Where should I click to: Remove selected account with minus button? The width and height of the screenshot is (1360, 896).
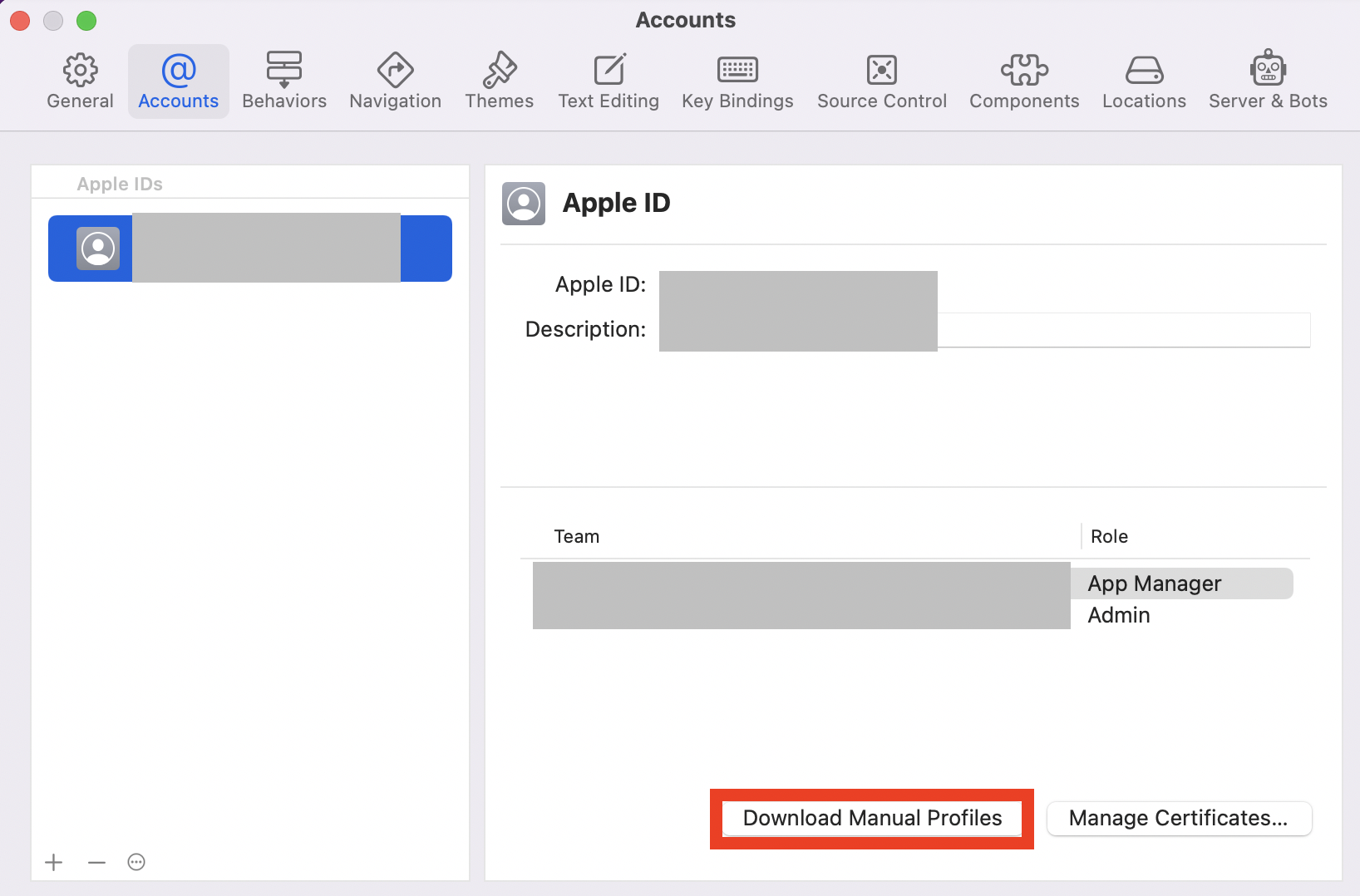(96, 862)
